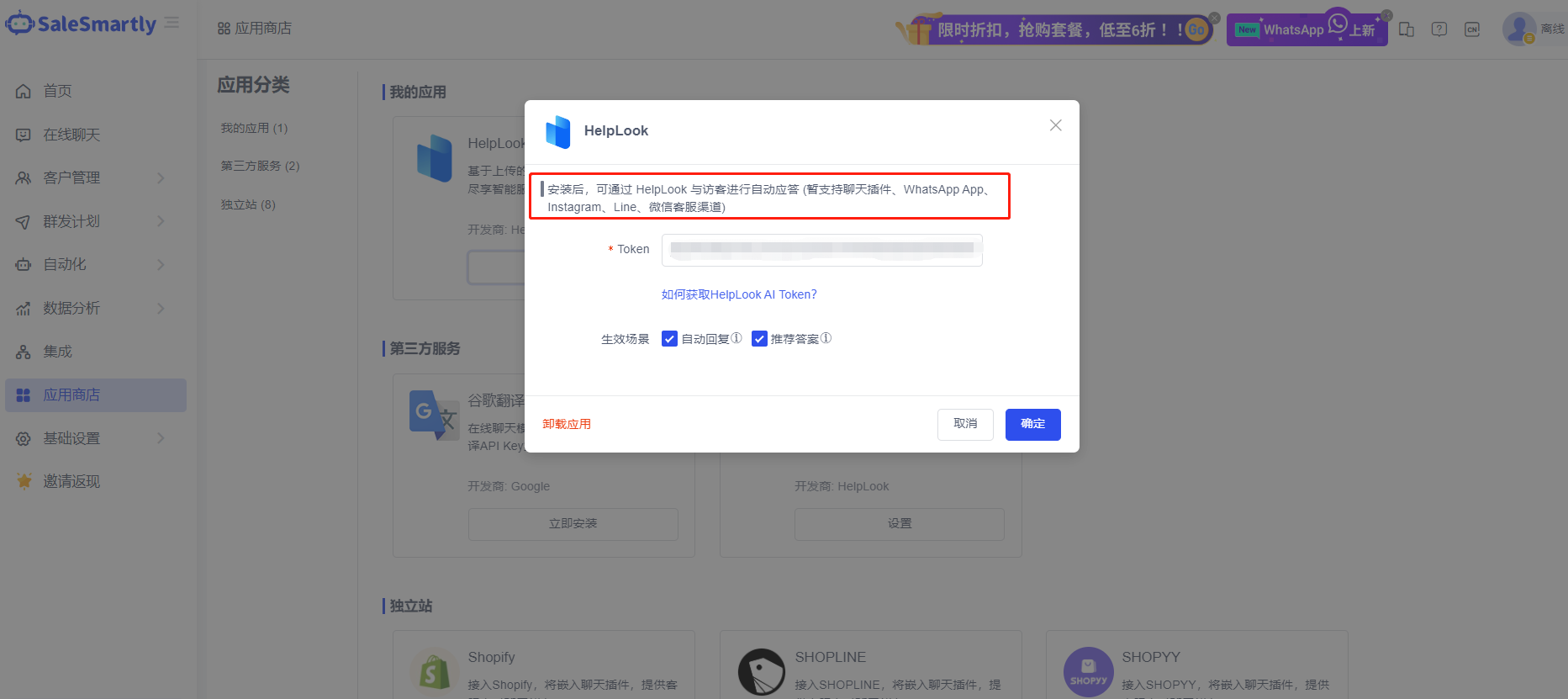Viewport: 1568px width, 699px height.
Task: Filter by 独立站 (8) category
Action: pyautogui.click(x=248, y=204)
